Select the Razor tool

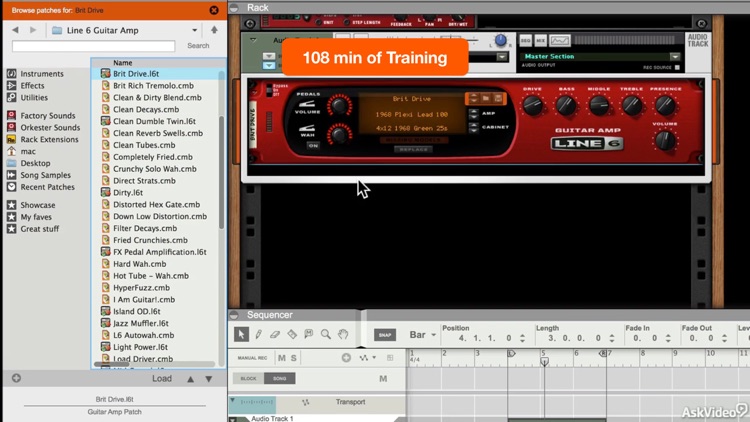click(x=292, y=334)
